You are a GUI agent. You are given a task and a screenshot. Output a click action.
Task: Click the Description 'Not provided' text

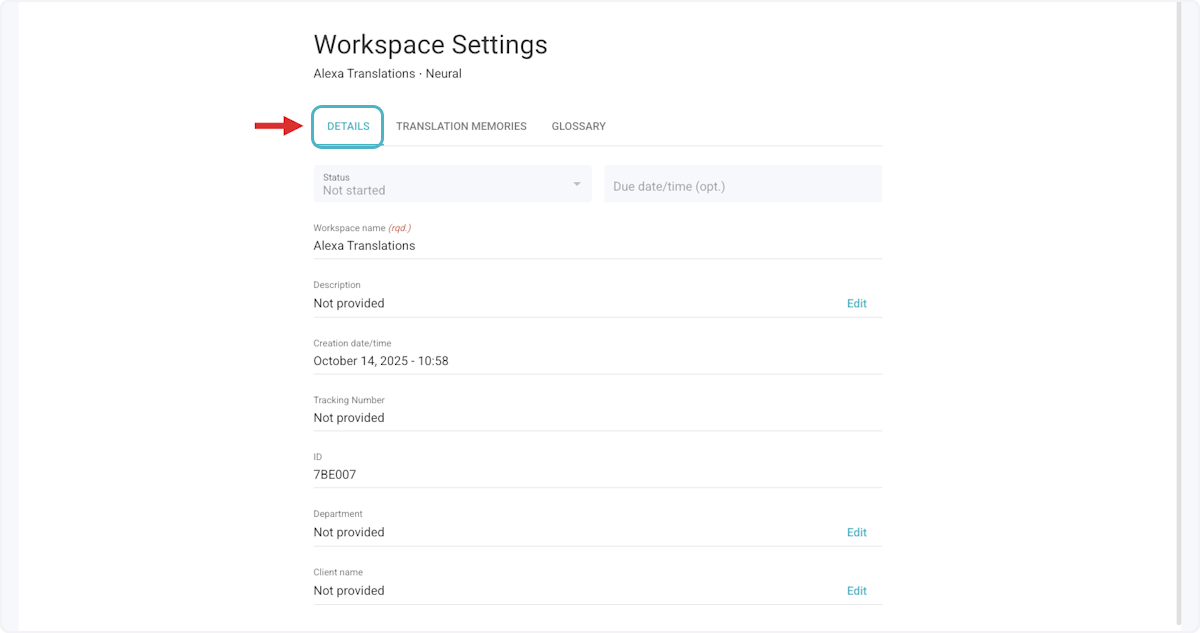click(349, 304)
